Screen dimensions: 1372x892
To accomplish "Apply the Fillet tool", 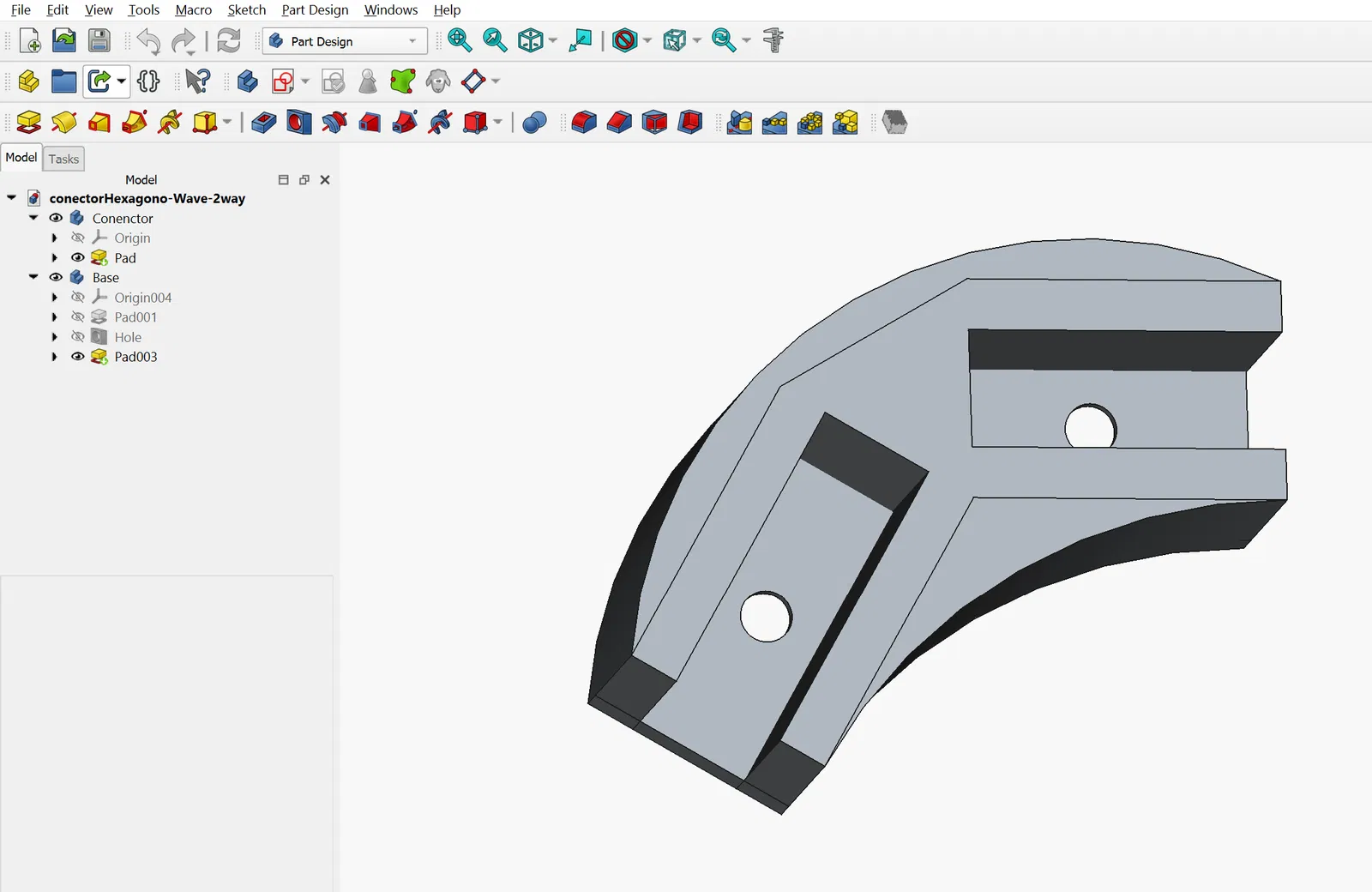I will pos(583,123).
